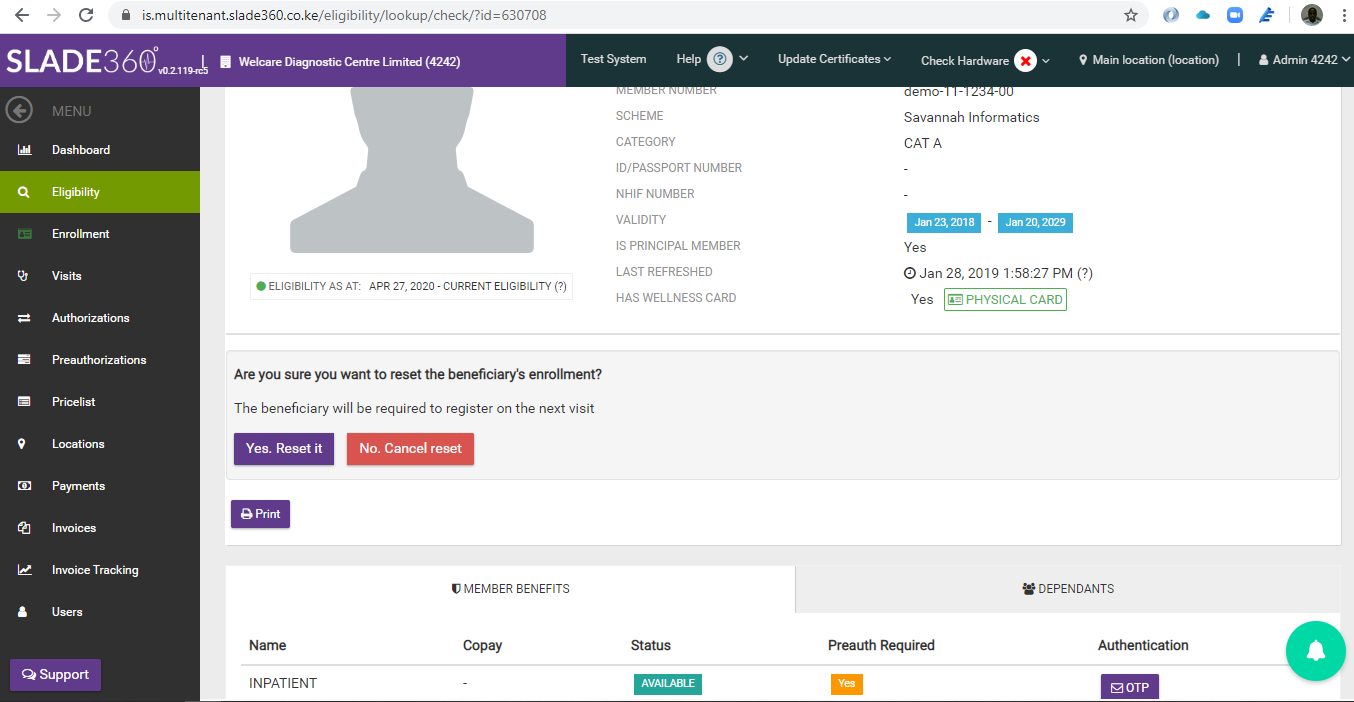This screenshot has width=1354, height=702.
Task: Click Main location (location)
Action: click(1149, 60)
